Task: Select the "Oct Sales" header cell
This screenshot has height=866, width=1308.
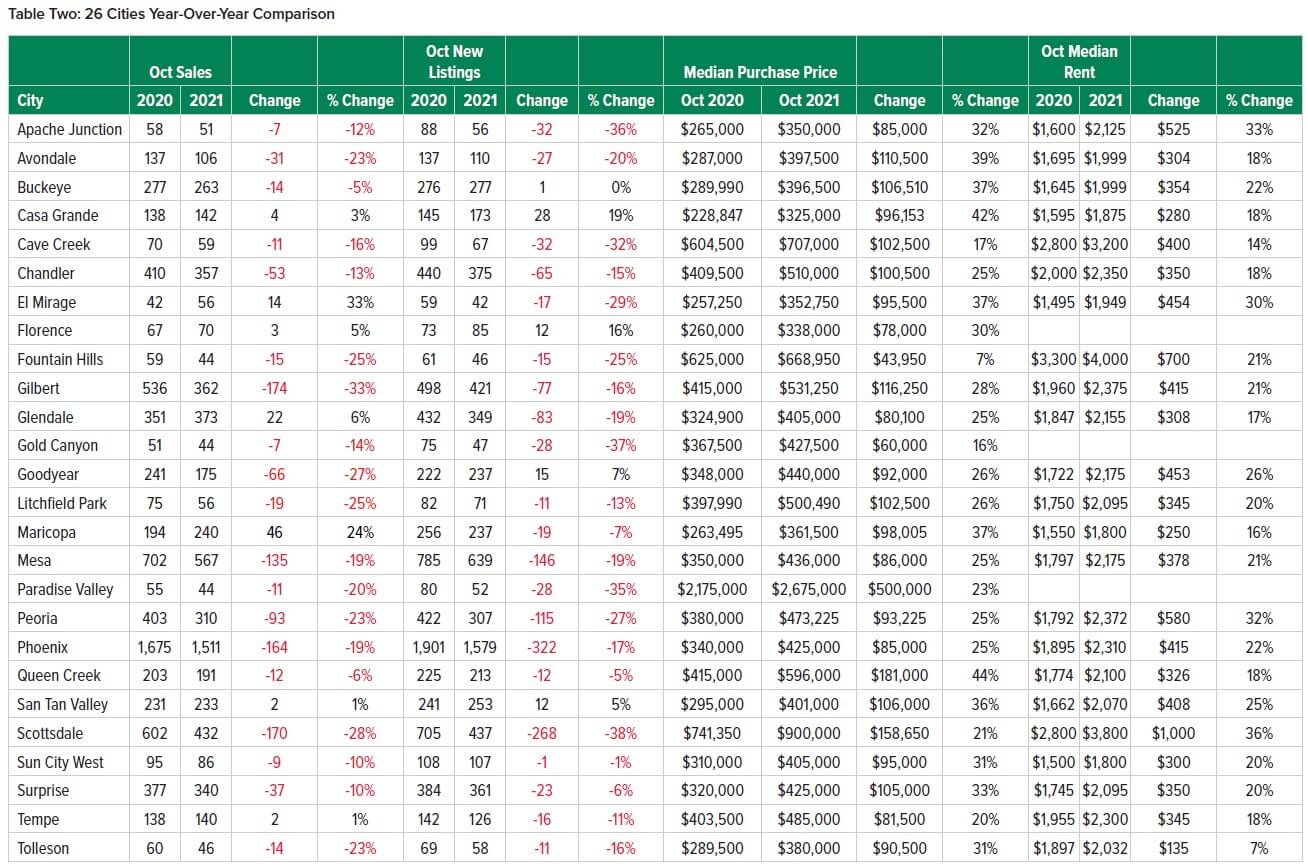Action: [180, 72]
